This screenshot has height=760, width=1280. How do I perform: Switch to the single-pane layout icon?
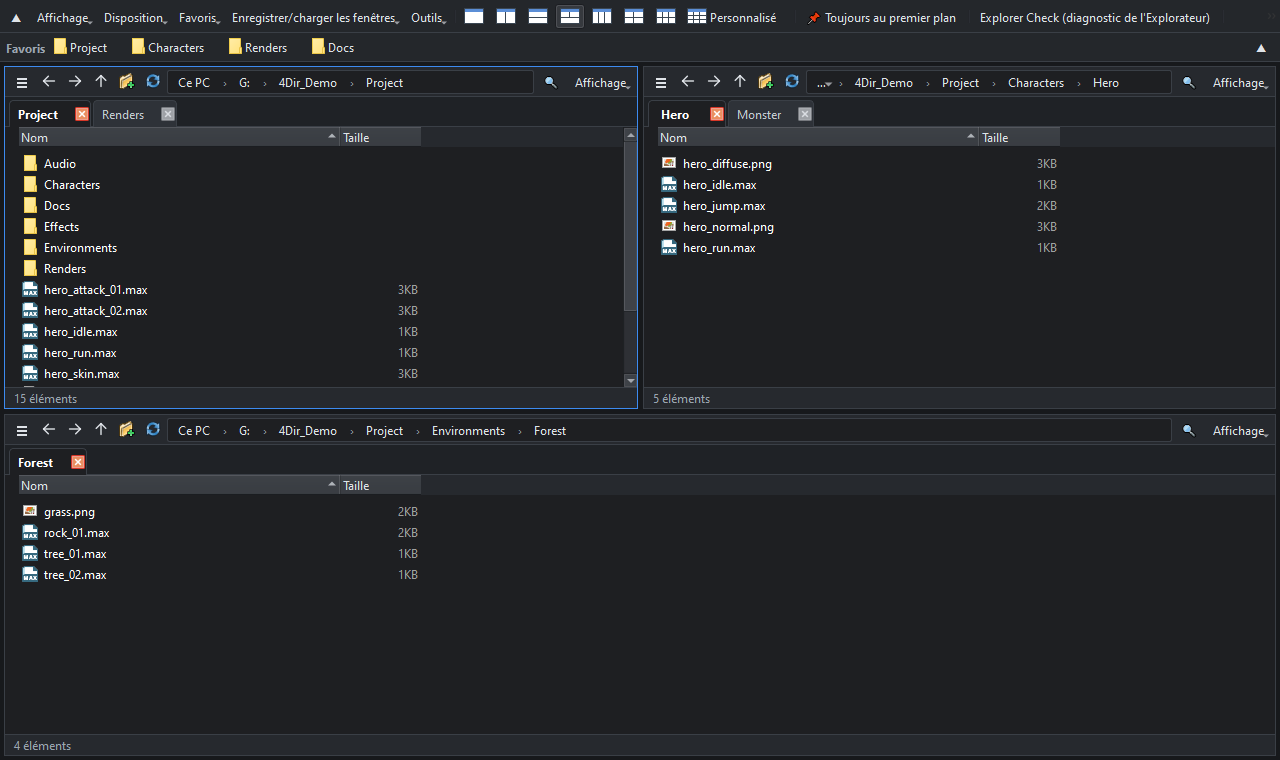pos(474,17)
